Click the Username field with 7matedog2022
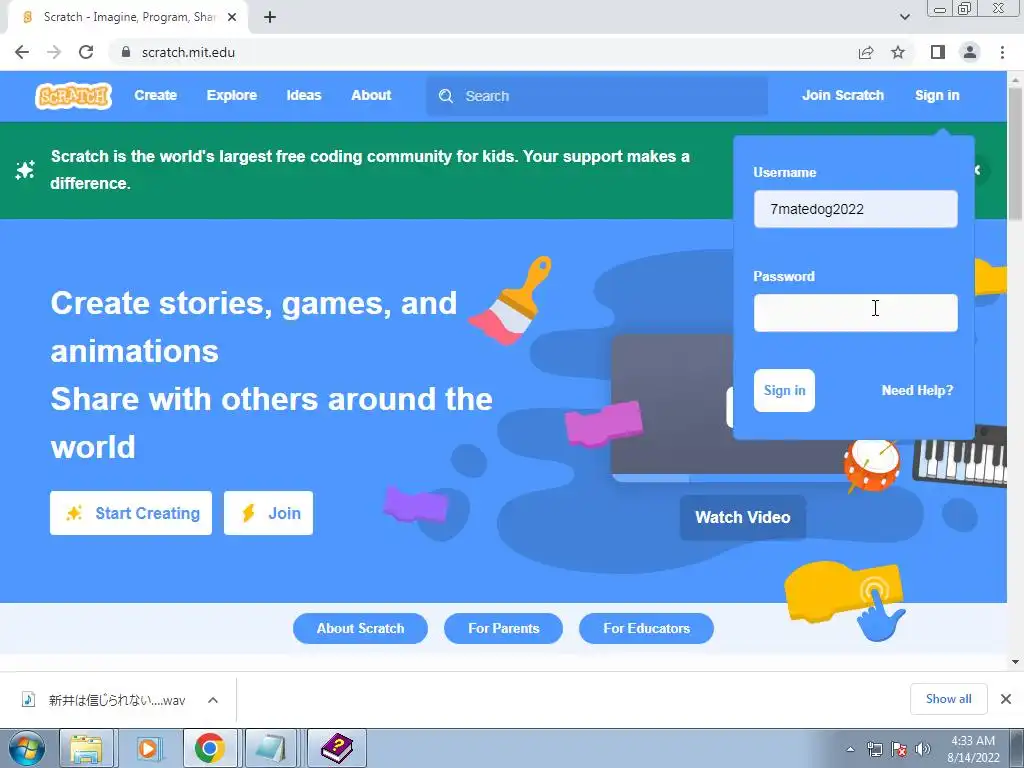1024x768 pixels. pos(856,209)
